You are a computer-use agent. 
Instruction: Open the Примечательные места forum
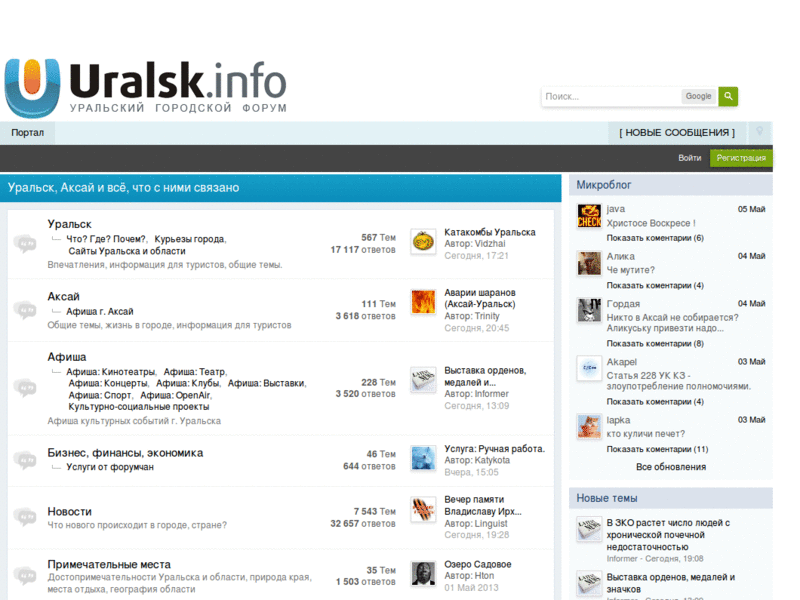(x=109, y=564)
